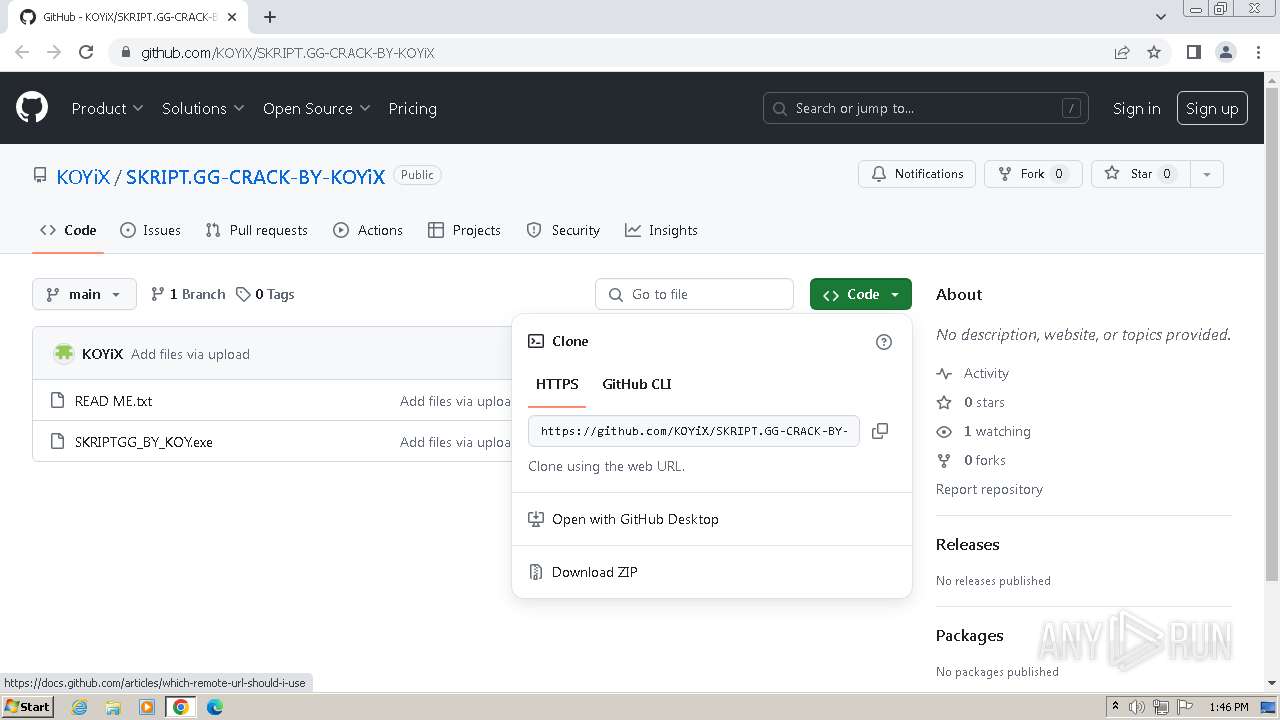Close the GitHub browser tab

(x=232, y=17)
